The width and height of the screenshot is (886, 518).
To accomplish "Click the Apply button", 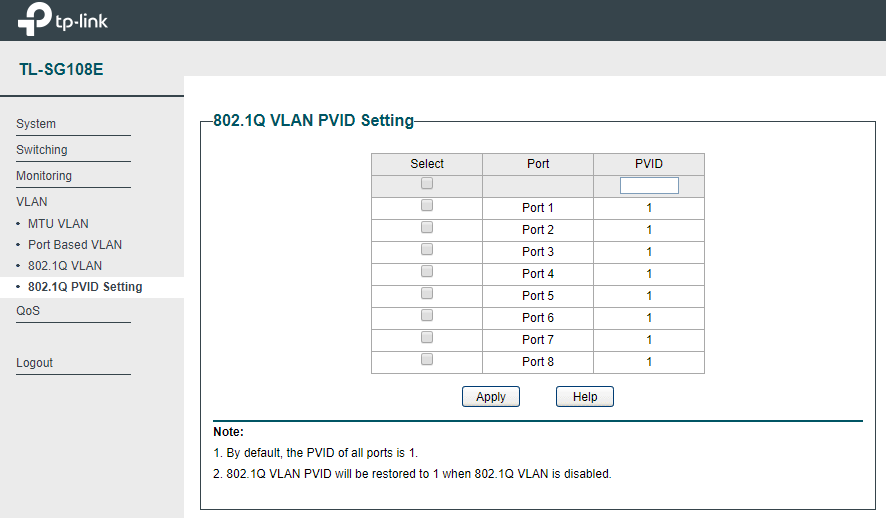I will 490,397.
